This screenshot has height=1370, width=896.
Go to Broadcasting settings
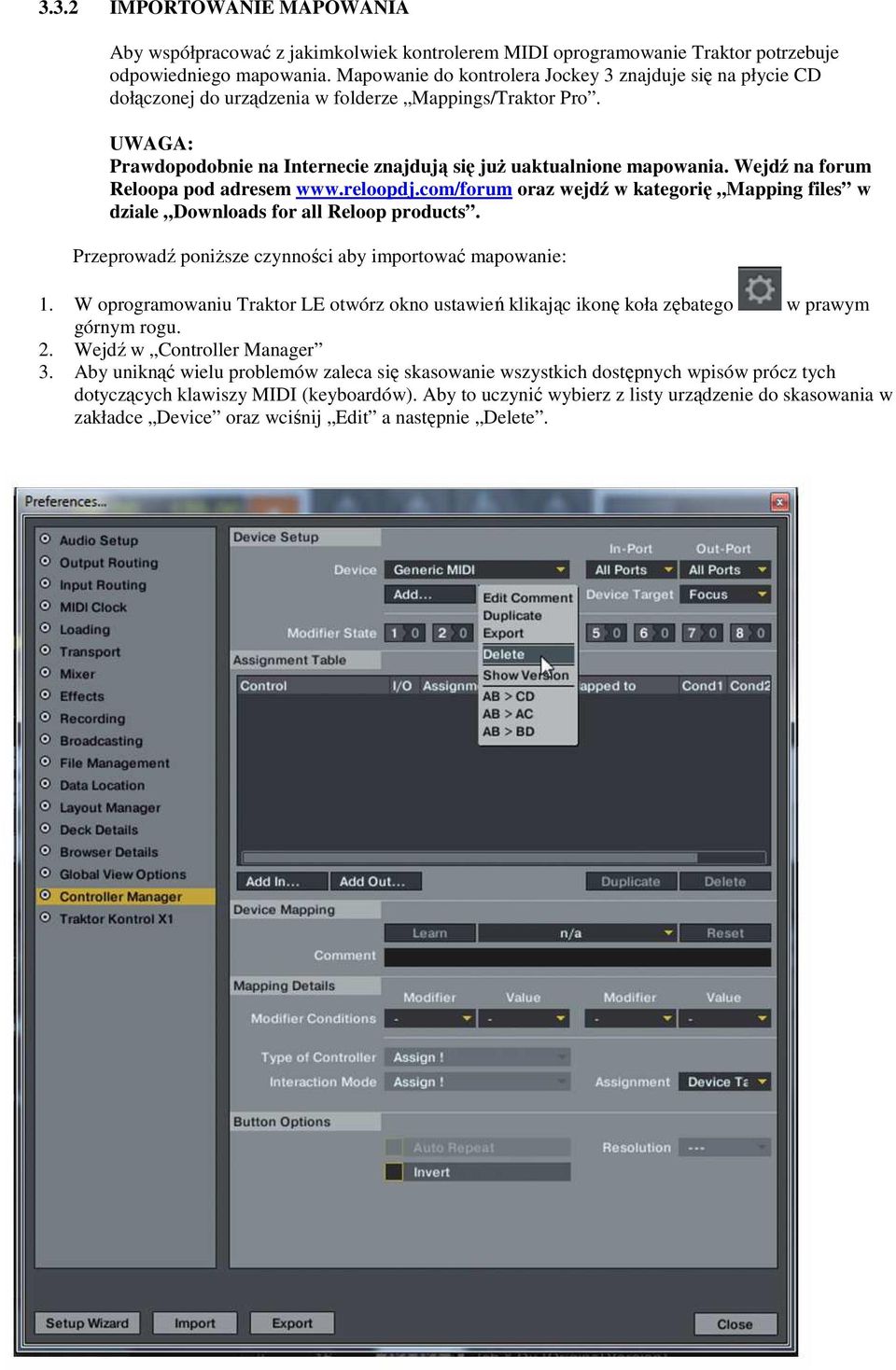pos(101,741)
